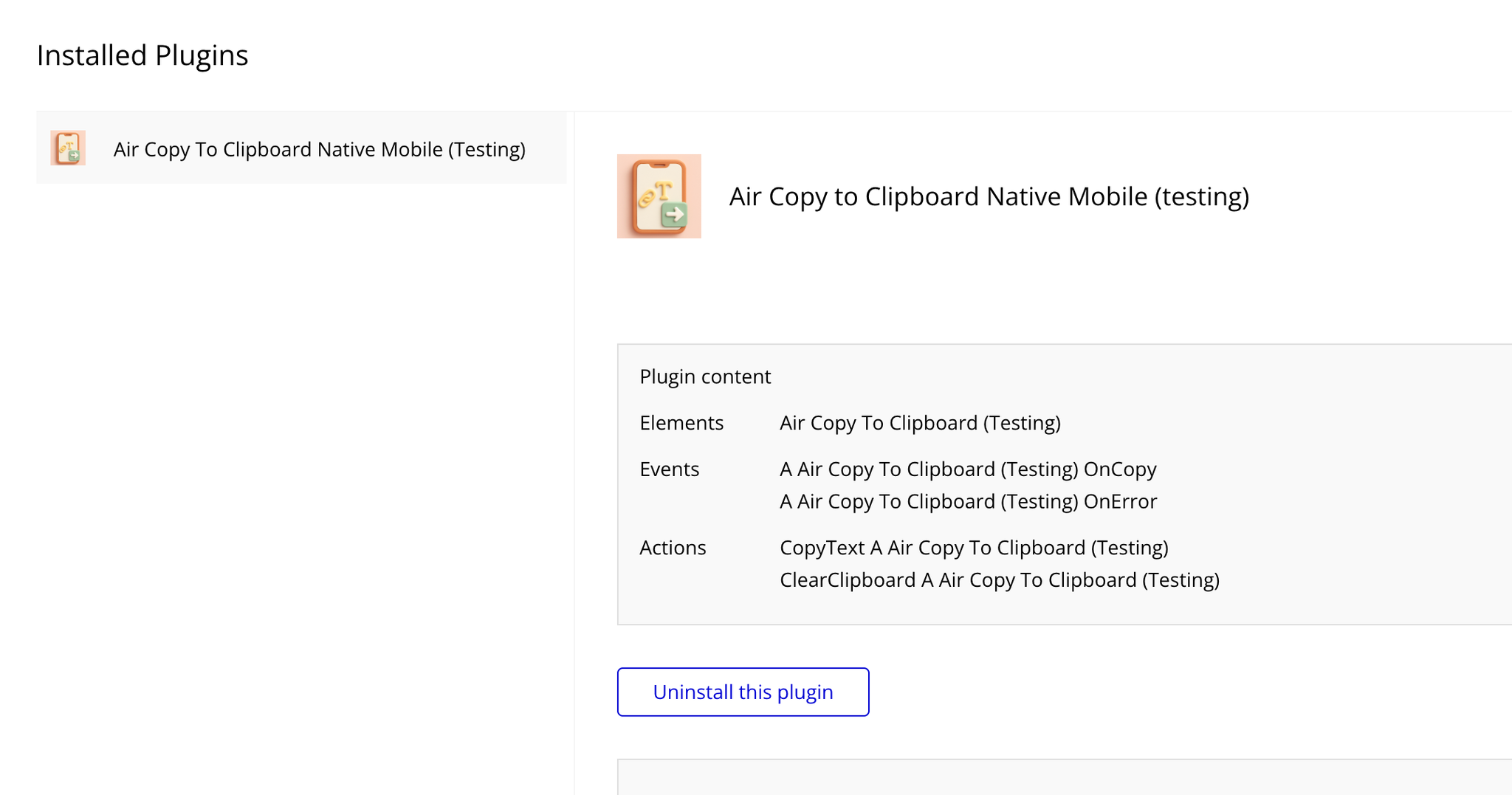
Task: Click the Plugin content heading
Action: [x=705, y=376]
